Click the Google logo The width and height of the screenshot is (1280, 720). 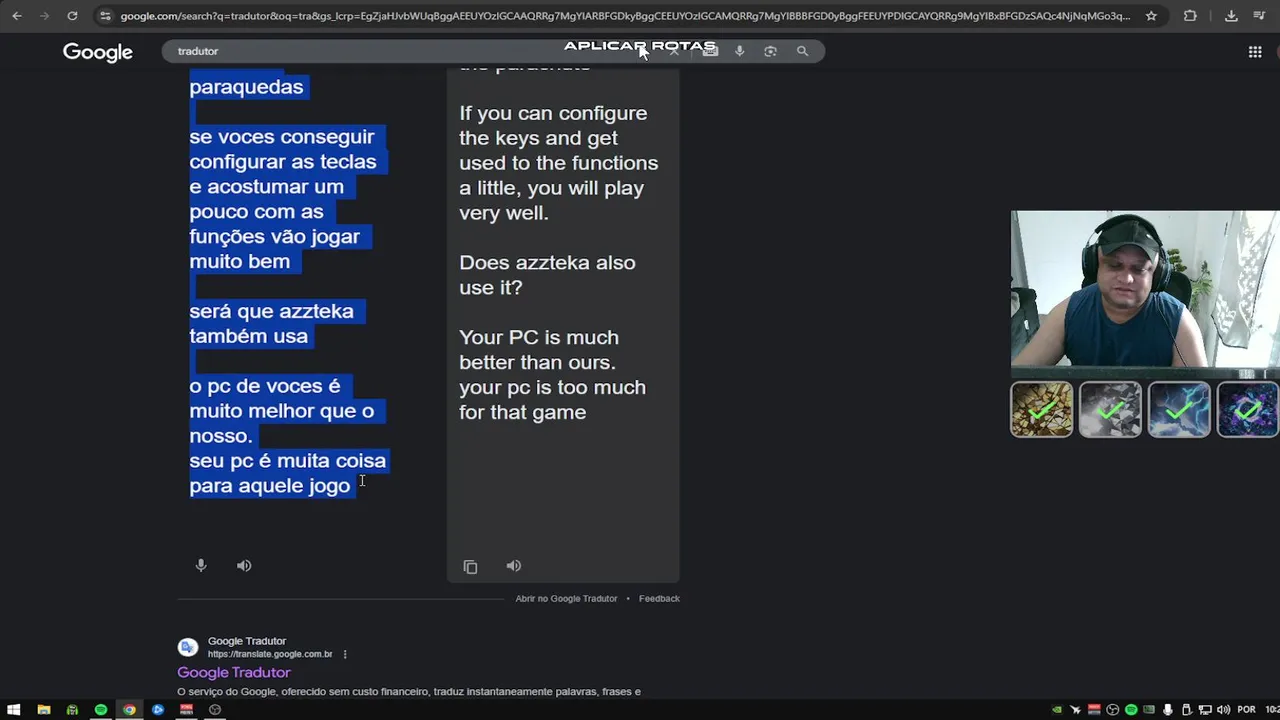(x=98, y=52)
